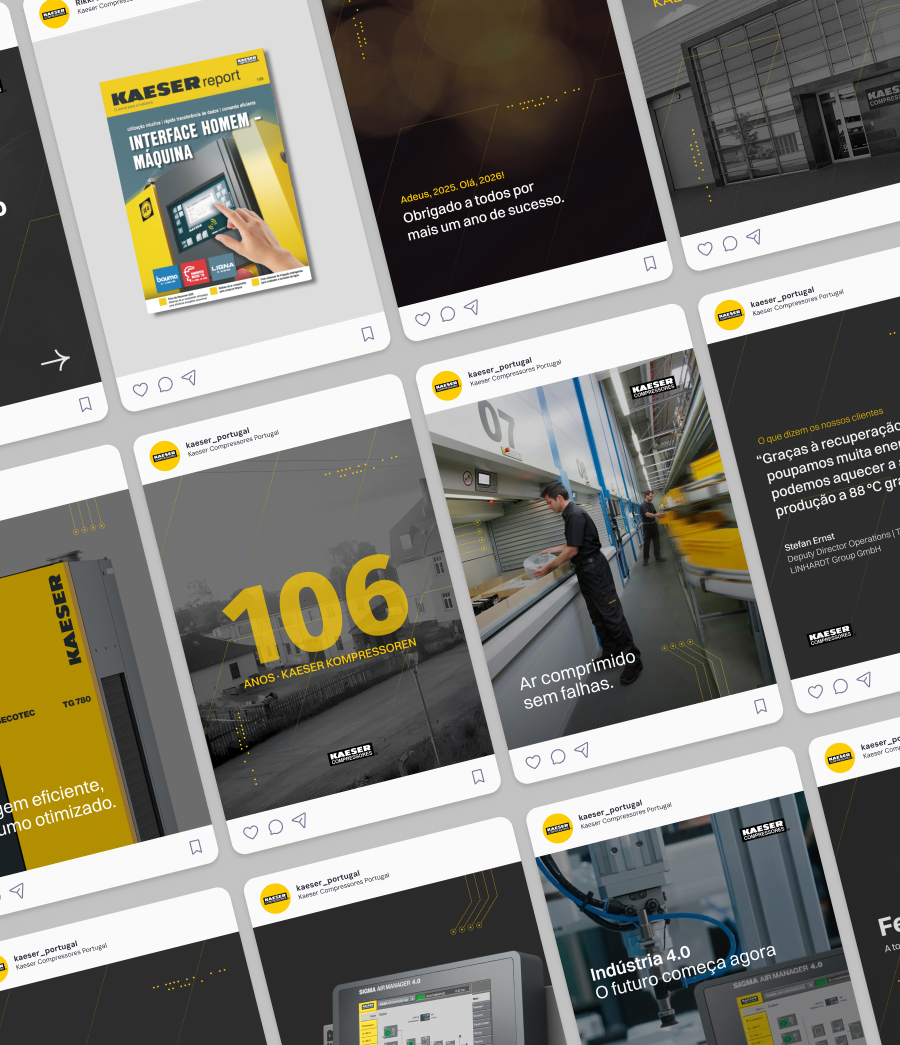Like the Stefan Ernst testimonial post

tap(815, 692)
